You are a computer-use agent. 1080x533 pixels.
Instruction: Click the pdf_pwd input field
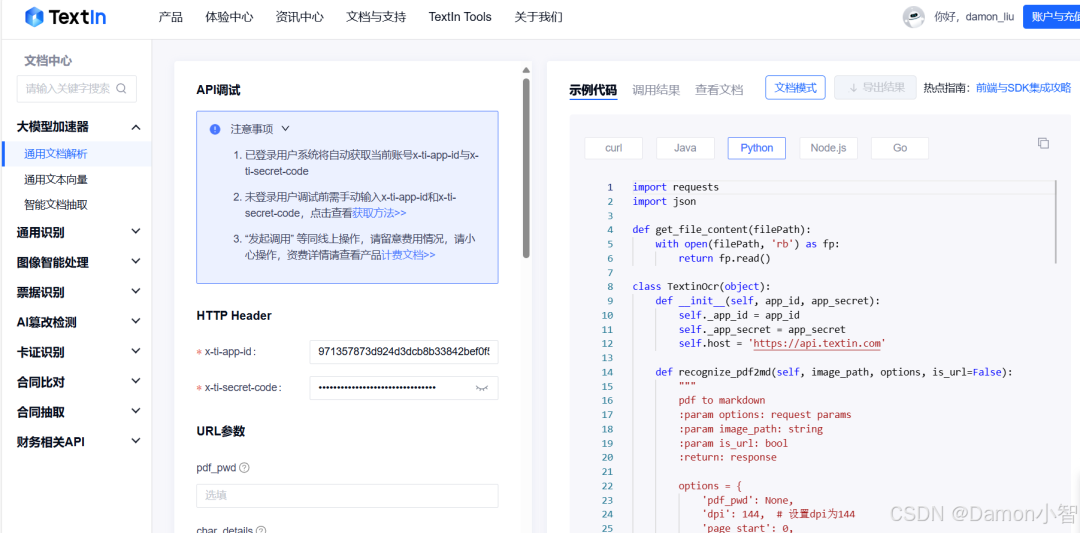347,496
